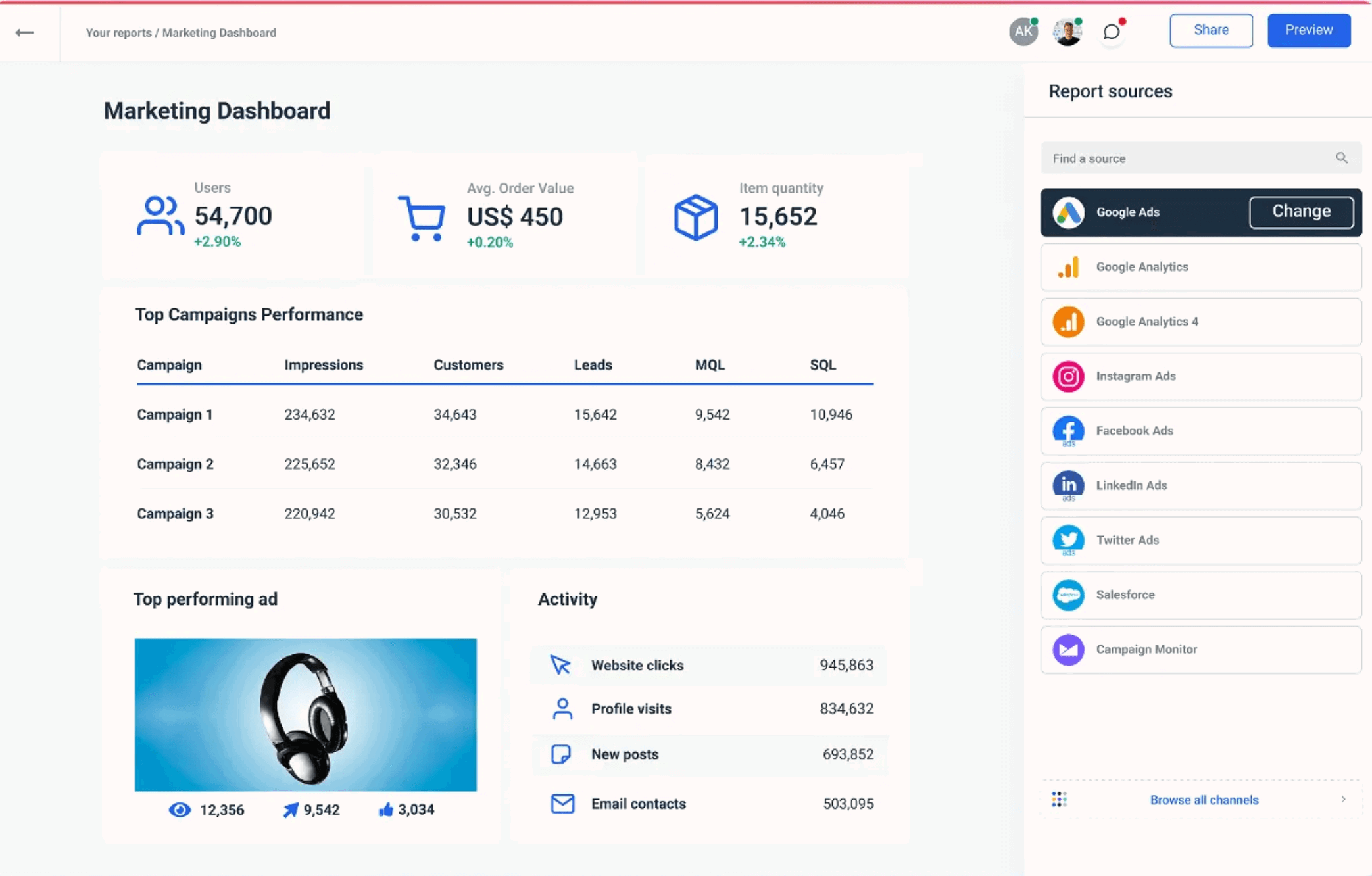Click the thumbs-up icon below the headphones ad
Image resolution: width=1372 pixels, height=876 pixels.
385,810
